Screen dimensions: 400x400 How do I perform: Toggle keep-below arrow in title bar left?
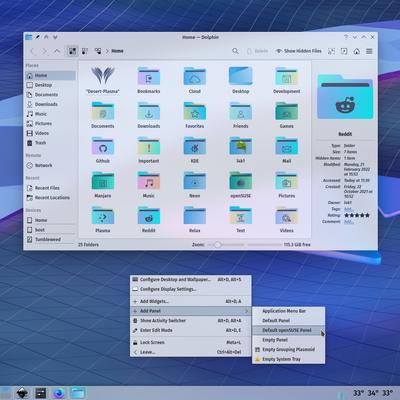coord(55,37)
